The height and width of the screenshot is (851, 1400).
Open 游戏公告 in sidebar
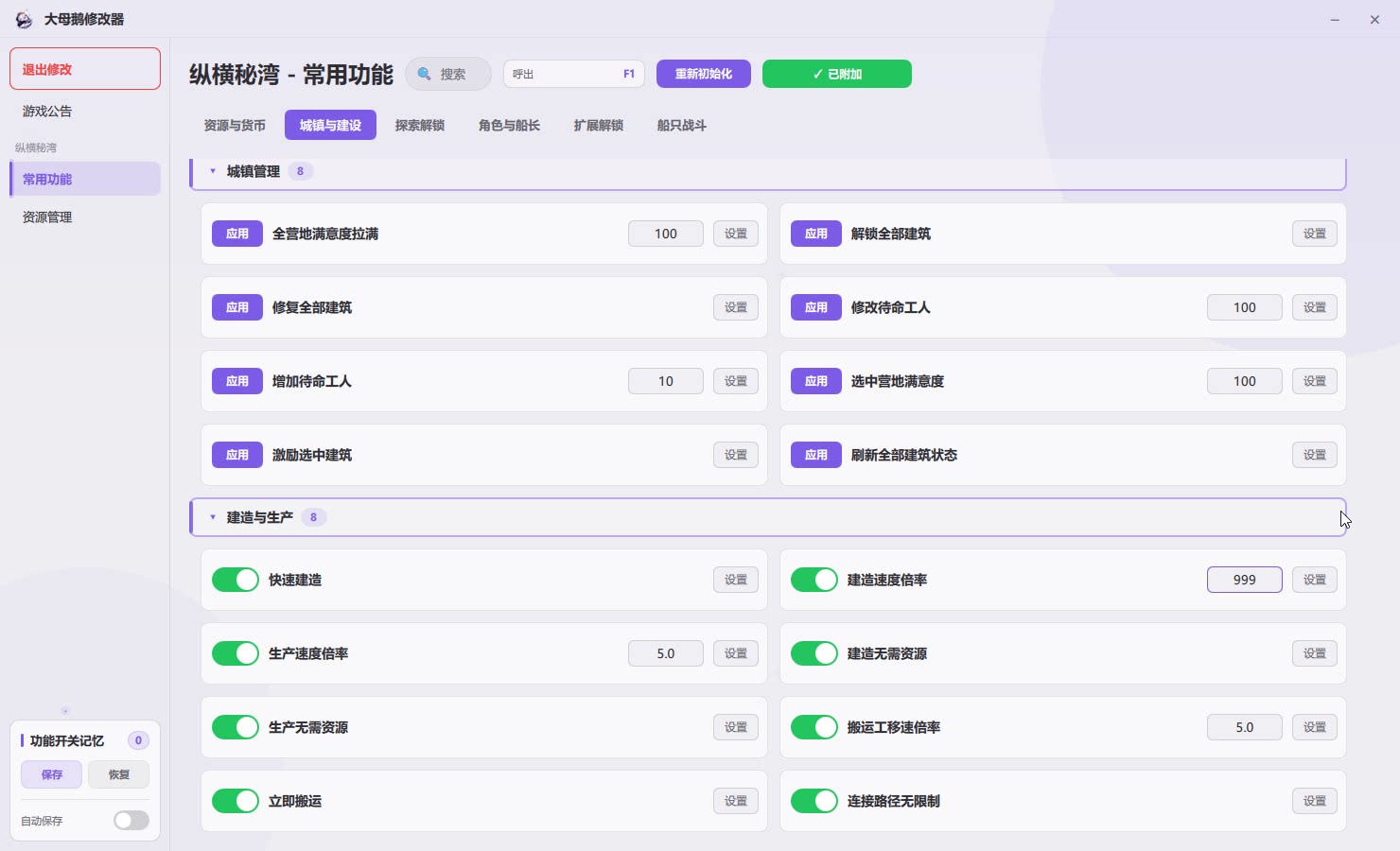(x=85, y=112)
